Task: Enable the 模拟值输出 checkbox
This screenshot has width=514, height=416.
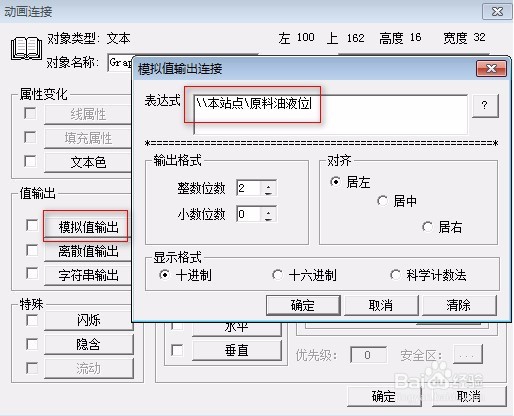Action: (32, 225)
